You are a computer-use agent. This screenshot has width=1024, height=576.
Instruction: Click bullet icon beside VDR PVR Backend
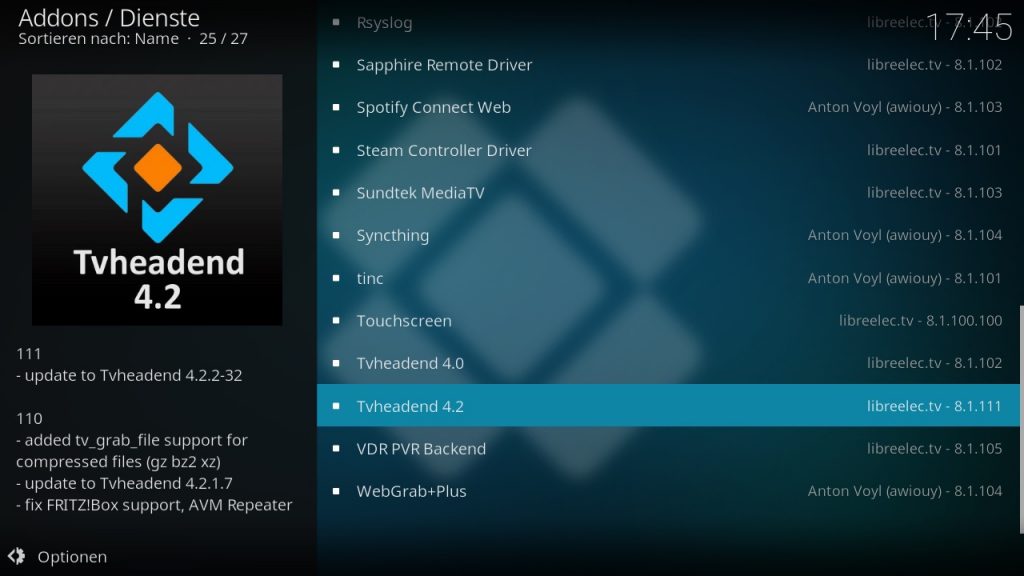point(336,449)
